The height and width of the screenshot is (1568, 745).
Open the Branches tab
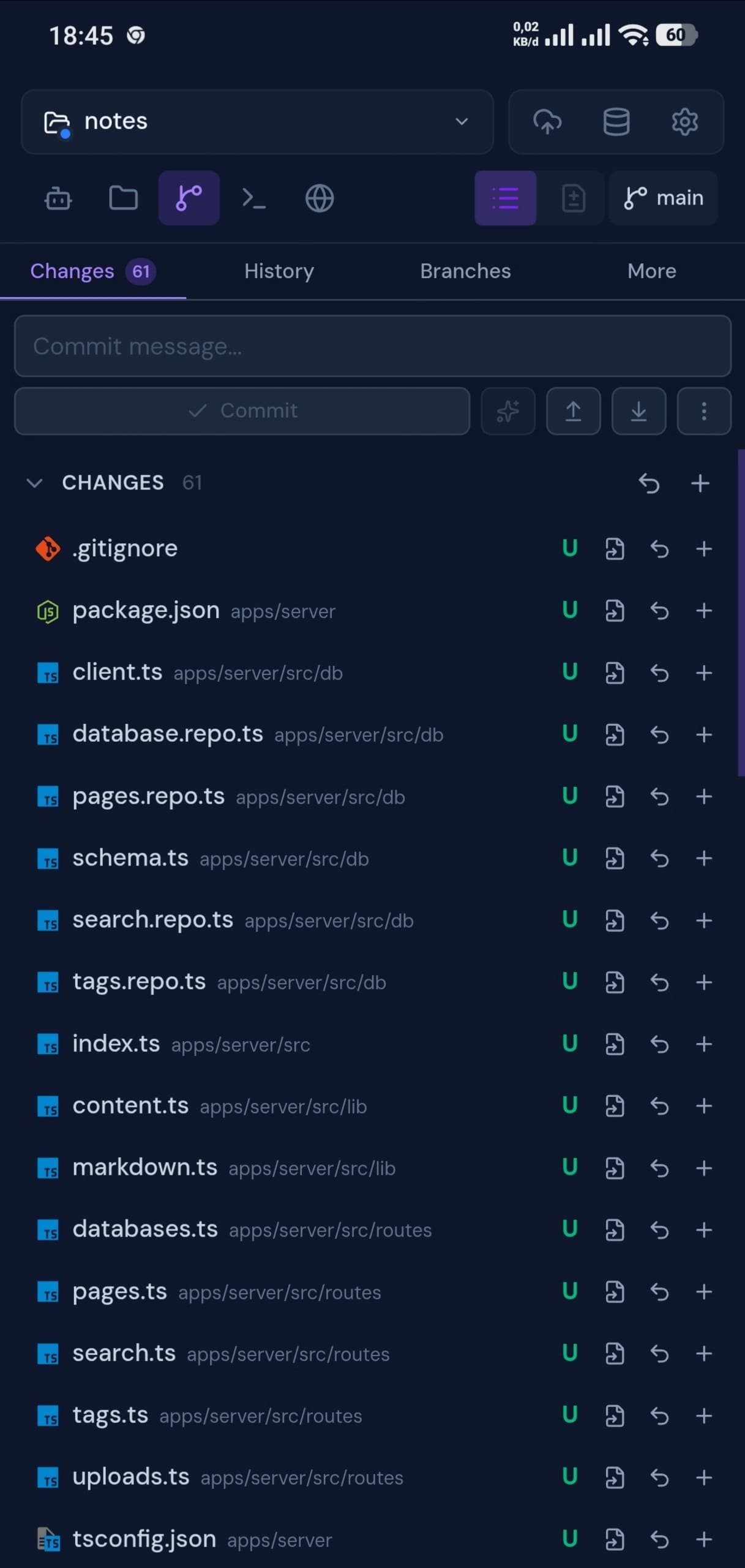(x=465, y=271)
